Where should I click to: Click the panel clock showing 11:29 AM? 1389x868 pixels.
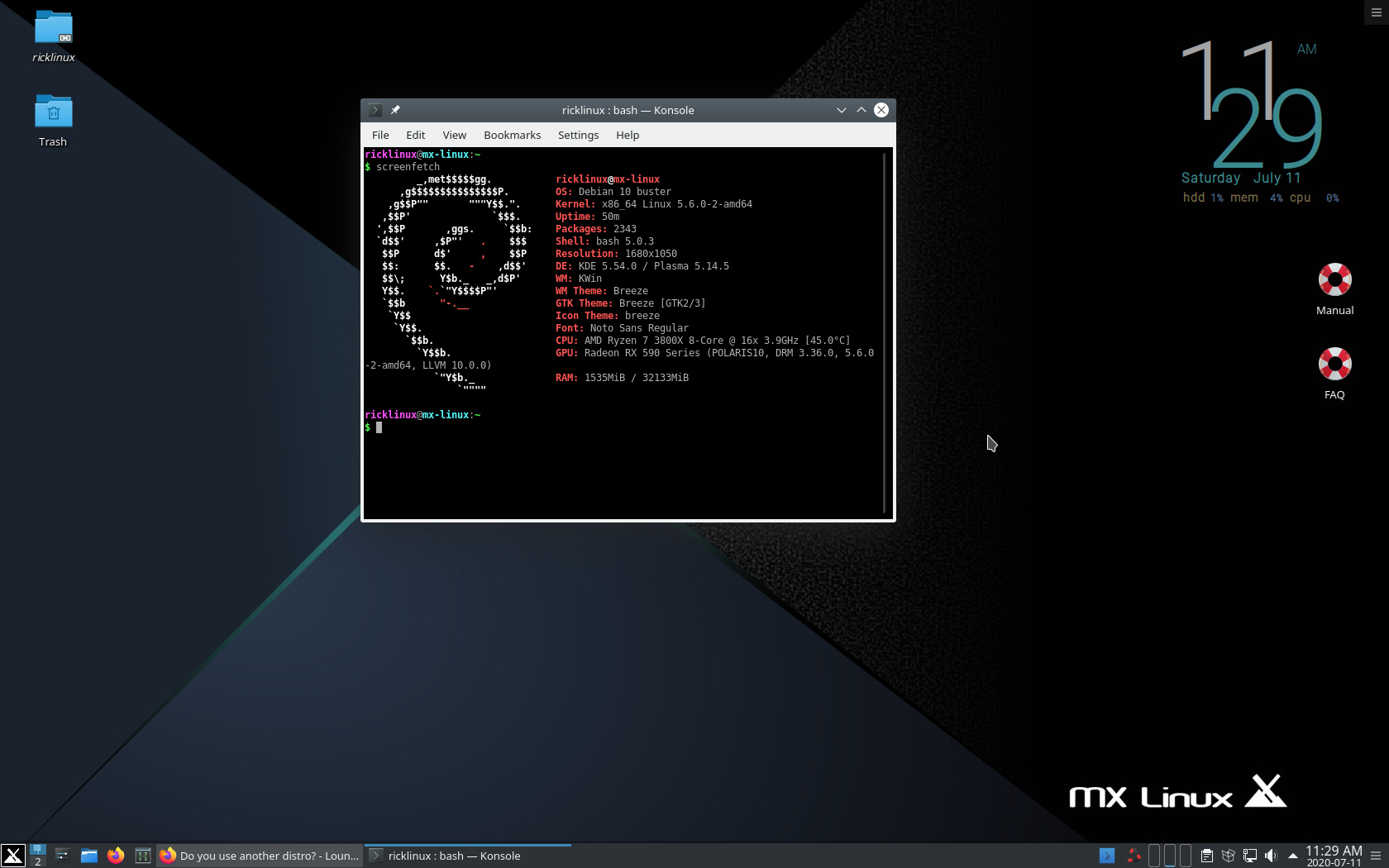1334,856
